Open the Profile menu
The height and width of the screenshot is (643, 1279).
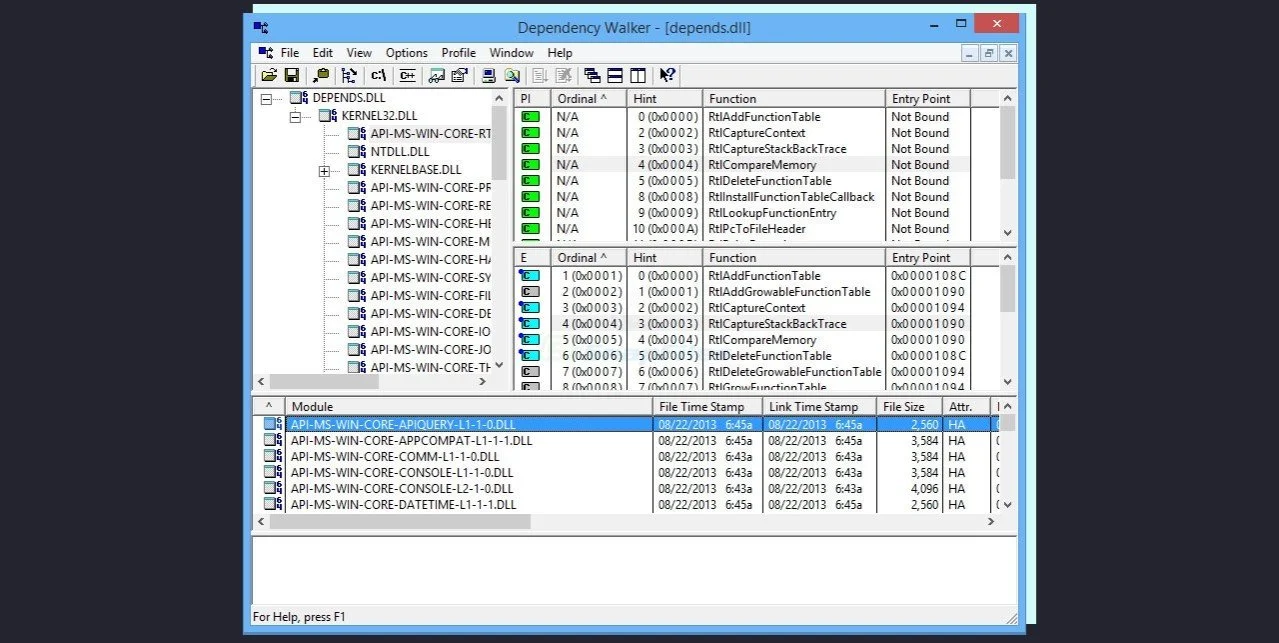[x=459, y=53]
